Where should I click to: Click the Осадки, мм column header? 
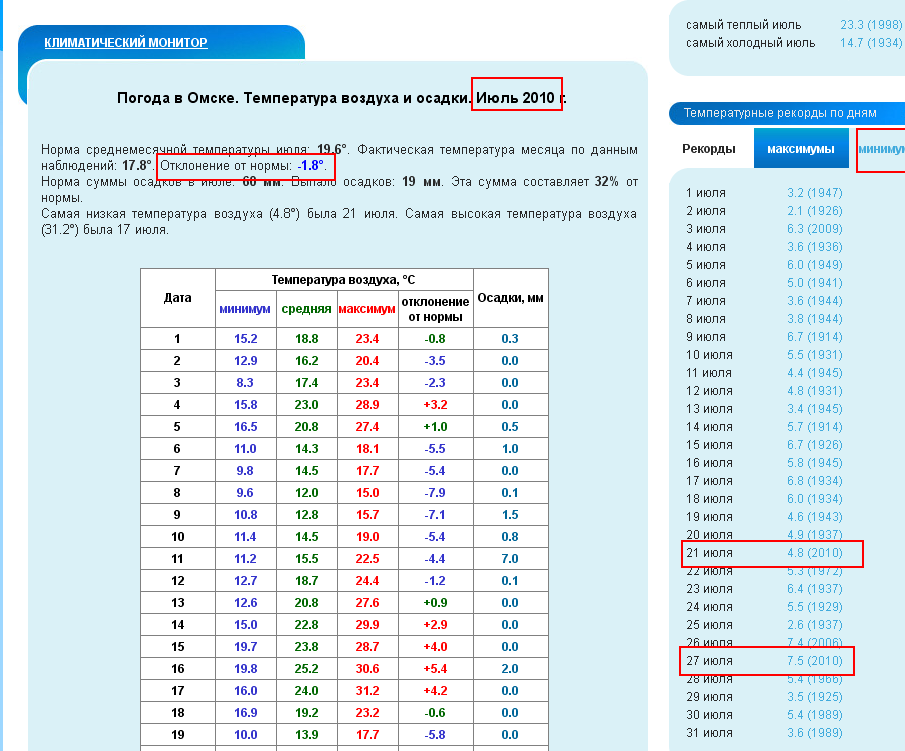510,298
